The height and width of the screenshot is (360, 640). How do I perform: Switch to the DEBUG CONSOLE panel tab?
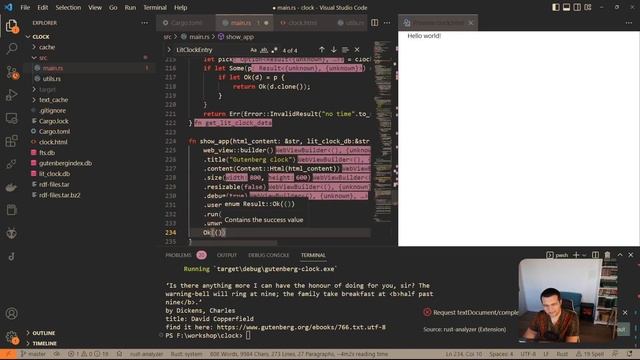click(x=269, y=255)
